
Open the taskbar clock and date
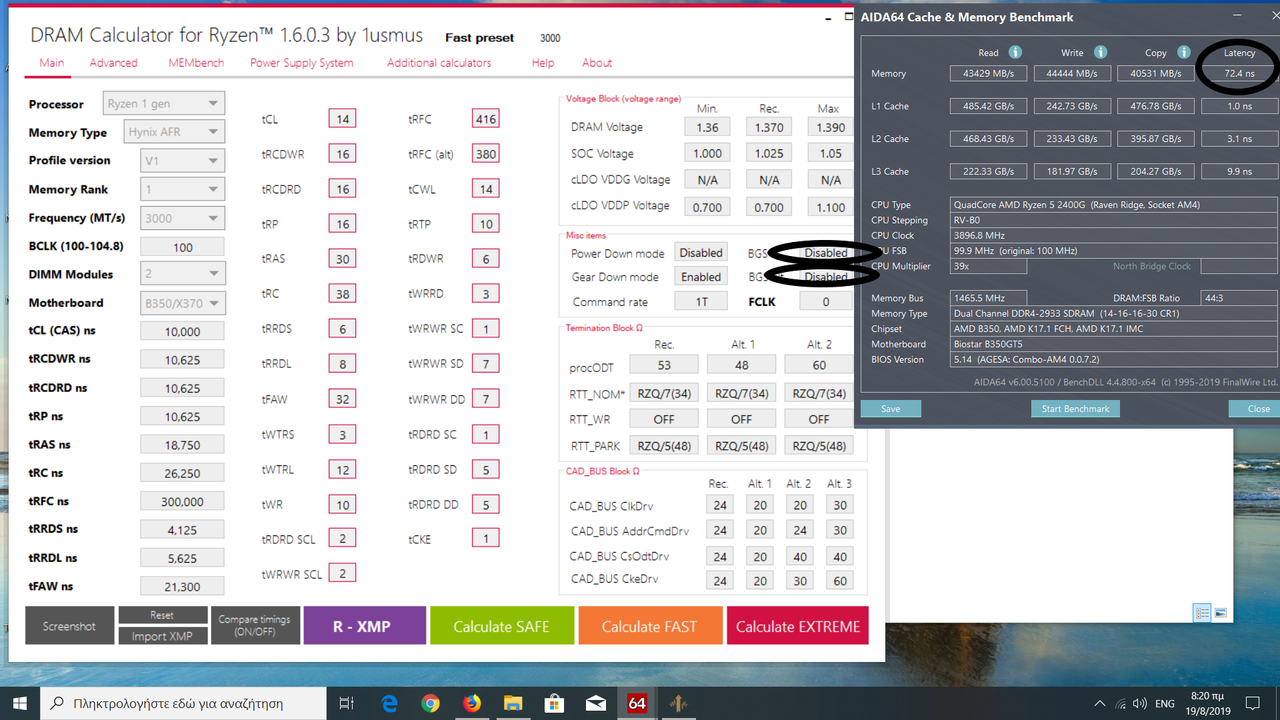click(x=1206, y=703)
